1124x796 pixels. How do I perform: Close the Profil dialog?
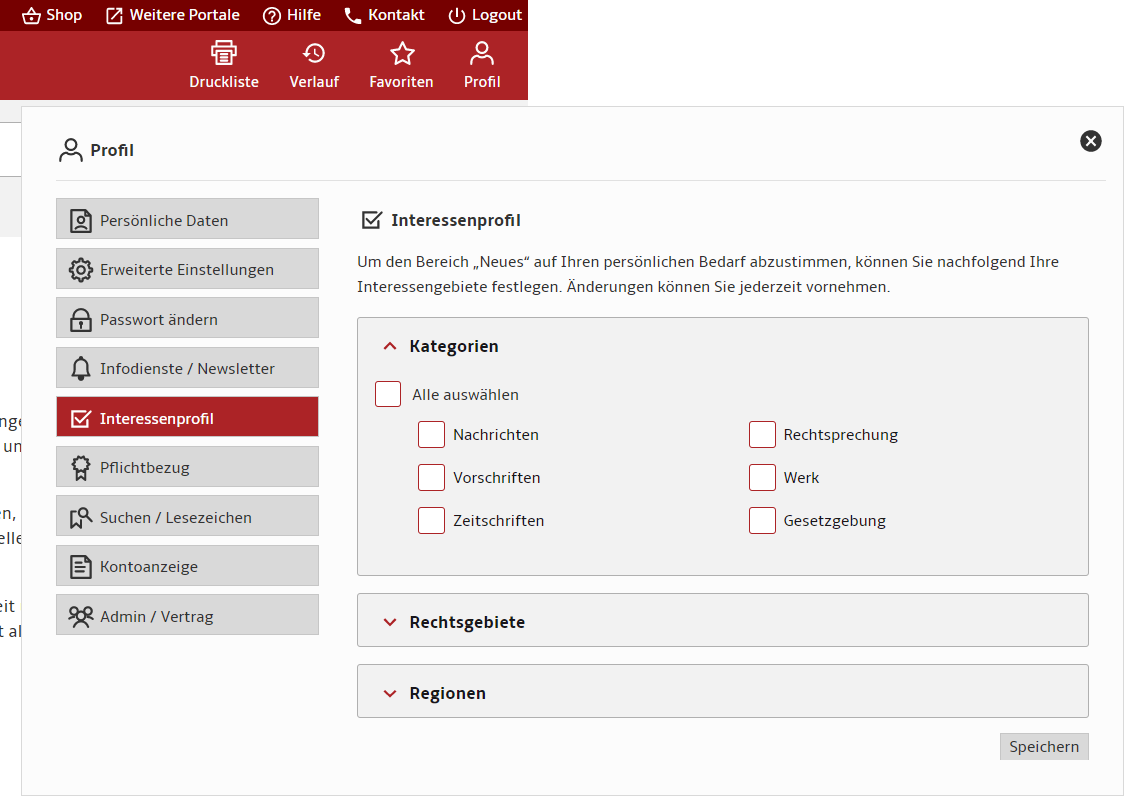pos(1091,141)
